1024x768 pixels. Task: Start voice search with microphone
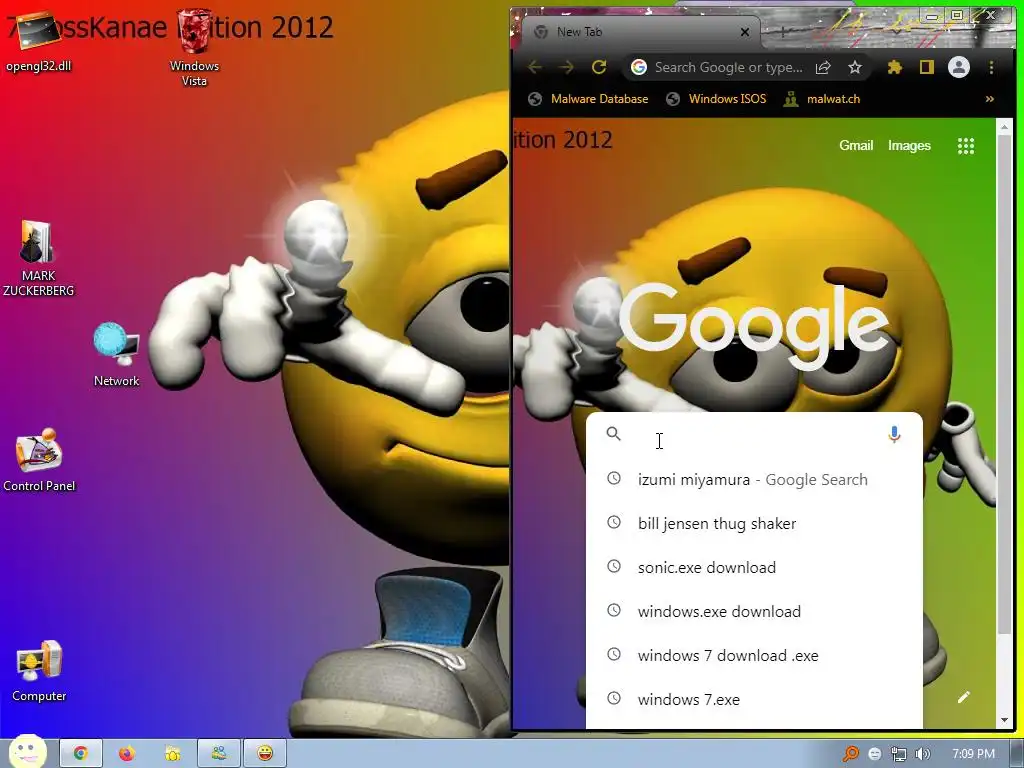point(895,434)
